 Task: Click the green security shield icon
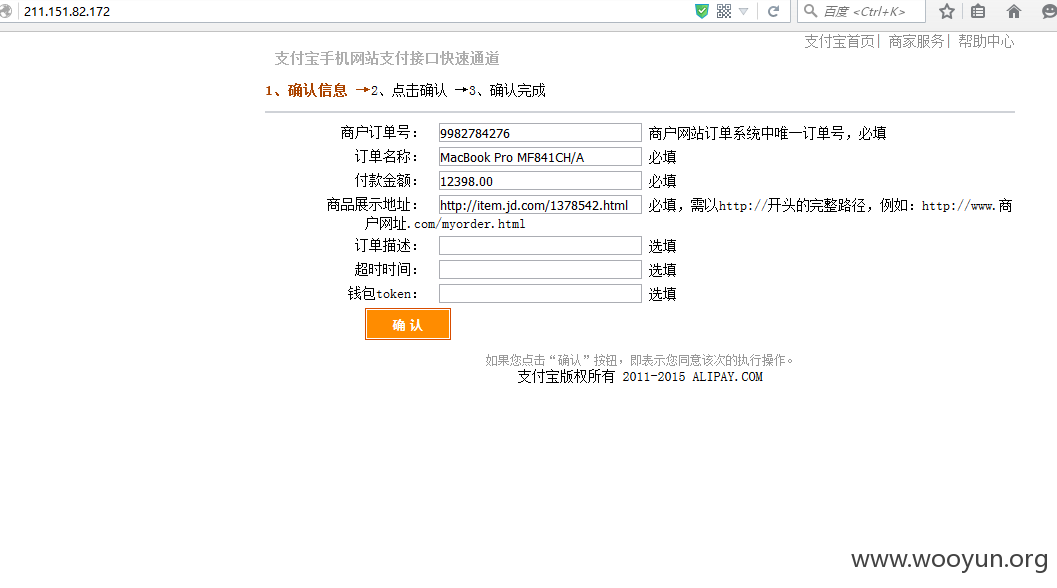tap(702, 11)
